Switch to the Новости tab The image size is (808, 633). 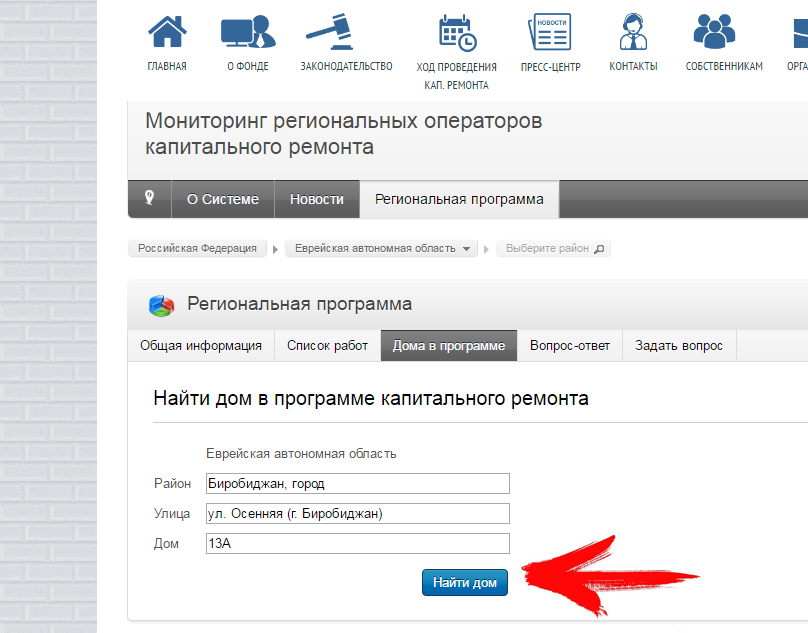point(317,199)
